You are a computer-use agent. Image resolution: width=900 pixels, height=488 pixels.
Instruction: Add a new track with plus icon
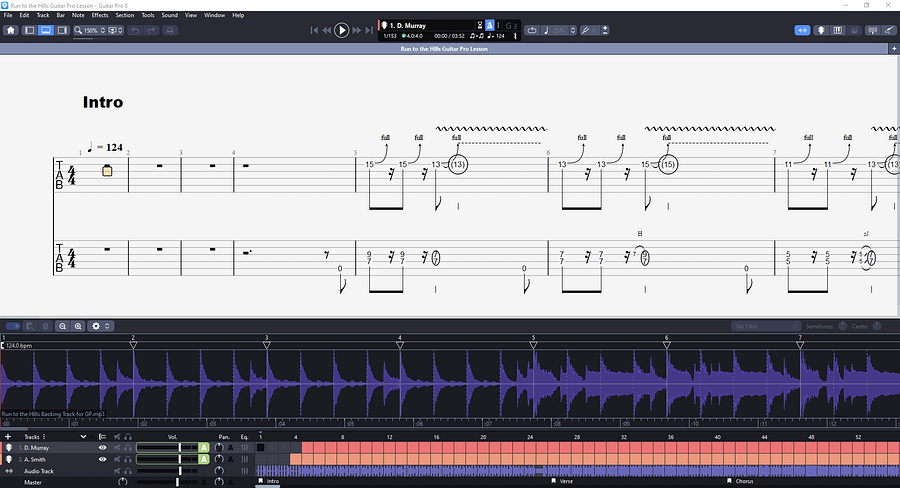[x=8, y=437]
